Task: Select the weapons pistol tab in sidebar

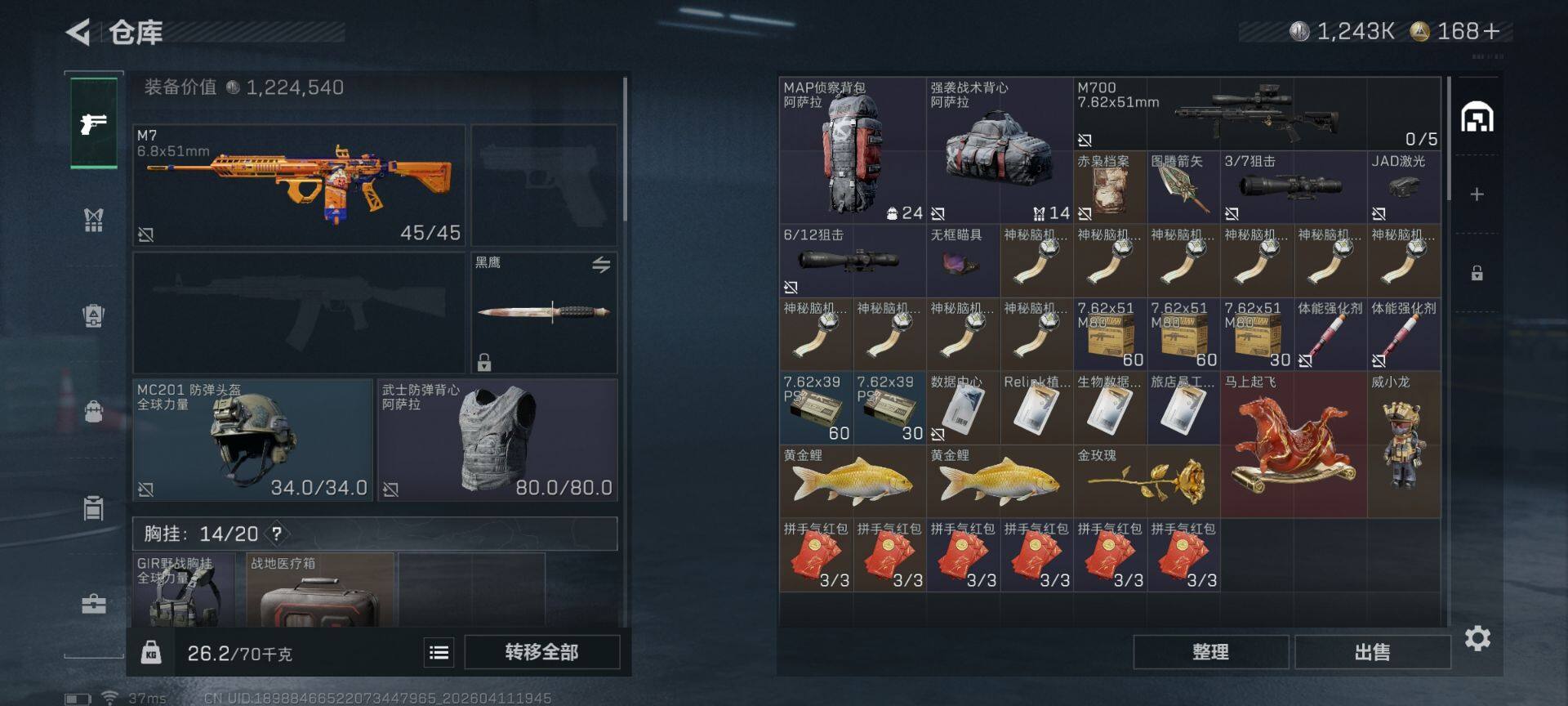Action: click(x=94, y=123)
